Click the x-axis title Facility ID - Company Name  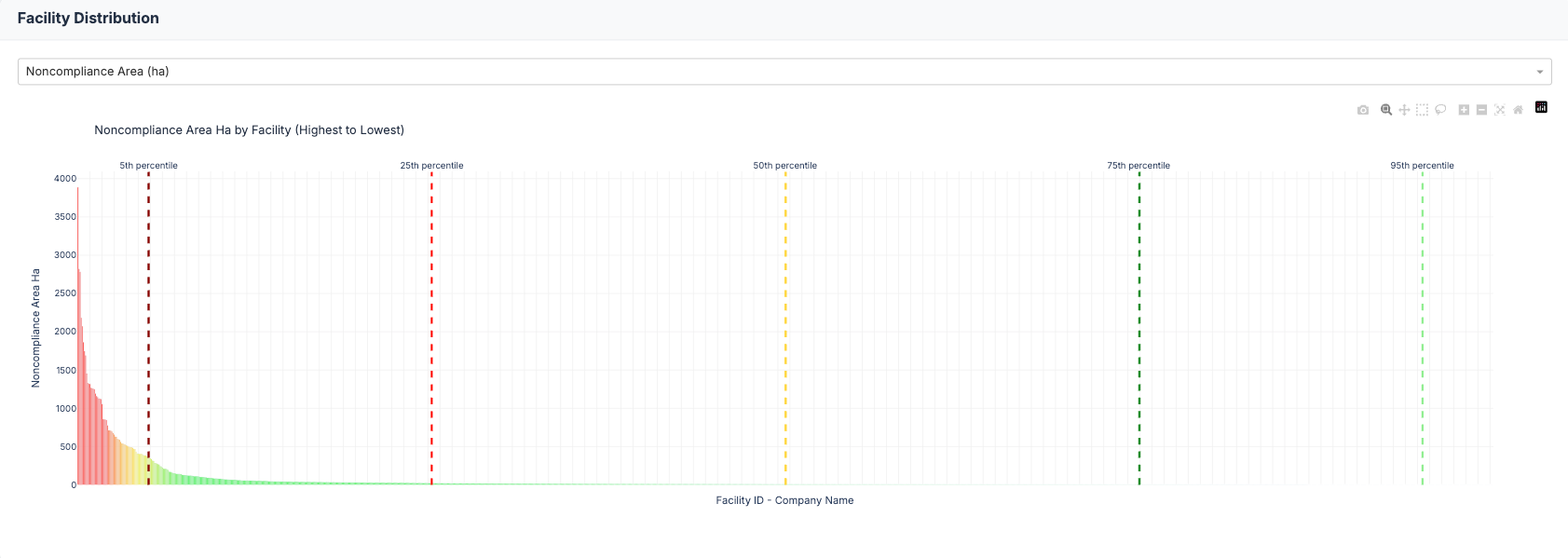tap(784, 500)
